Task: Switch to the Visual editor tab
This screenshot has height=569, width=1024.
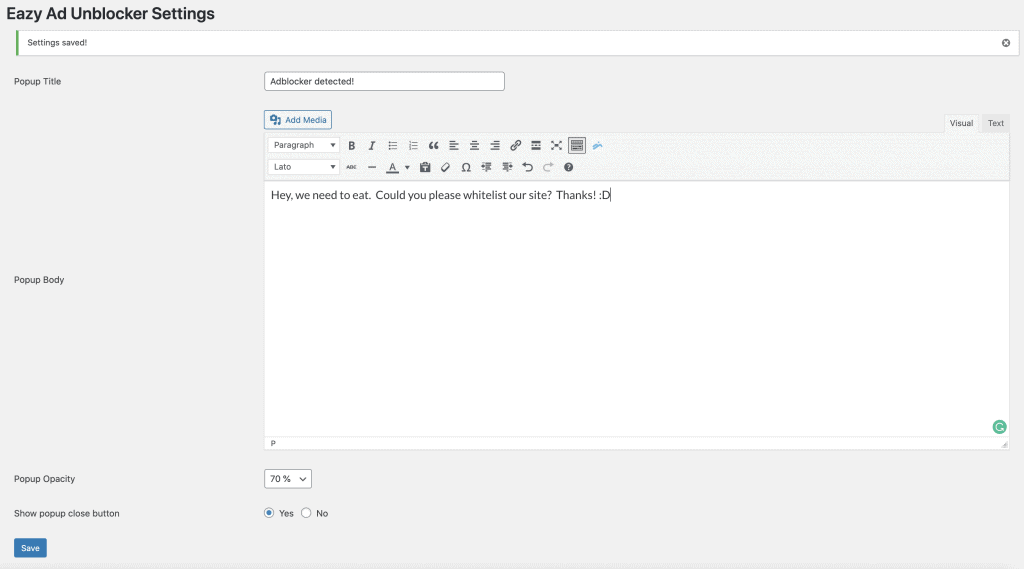Action: point(961,123)
